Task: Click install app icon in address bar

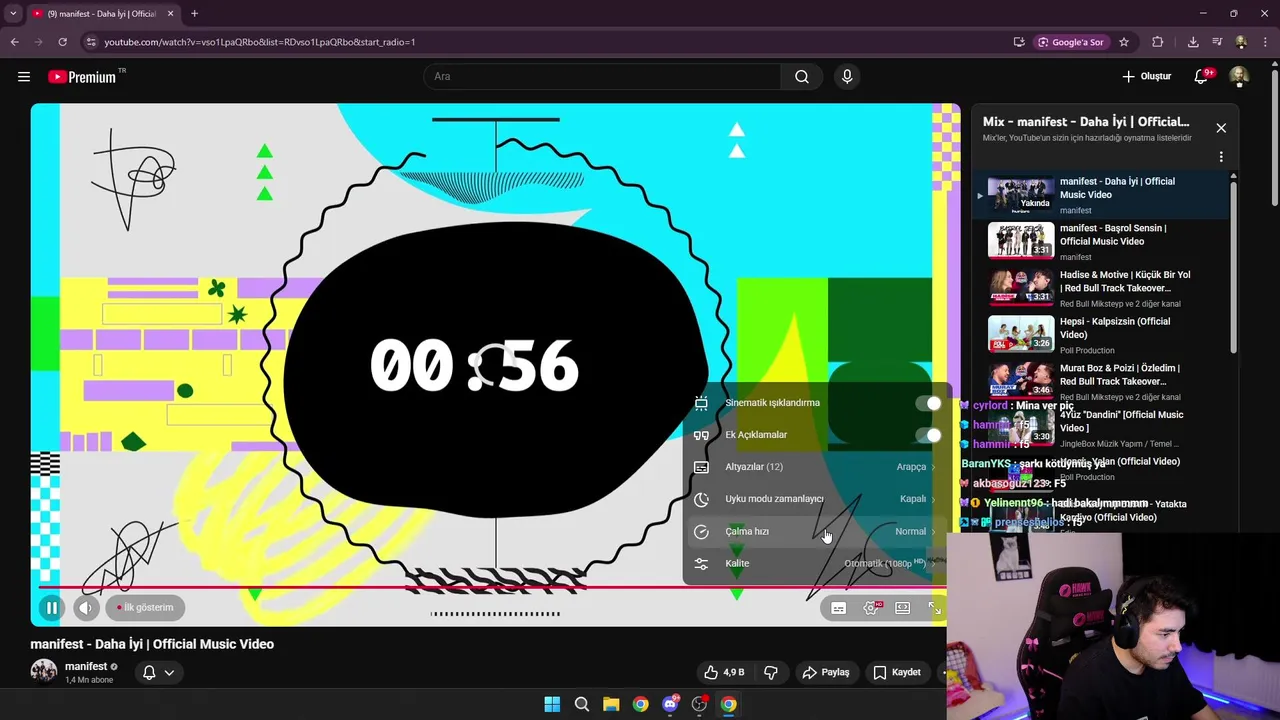Action: (1019, 42)
